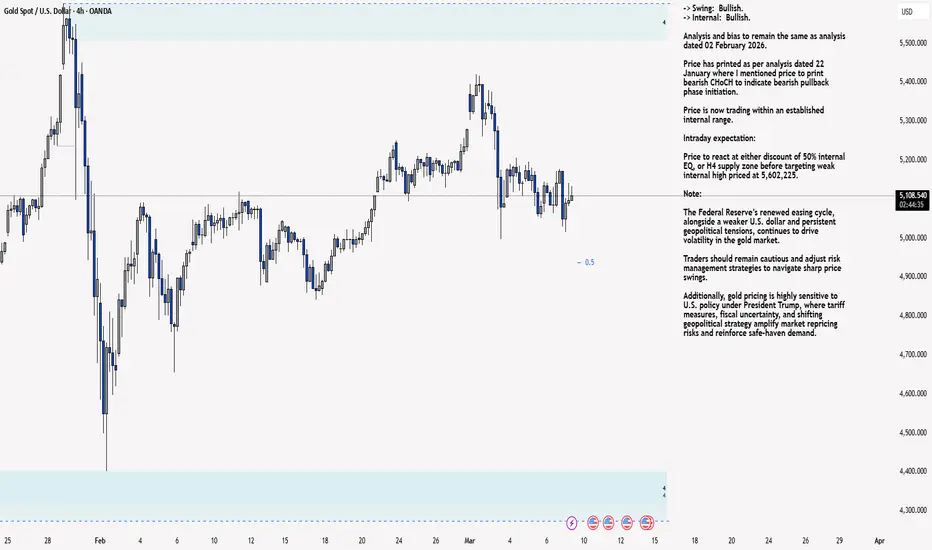The height and width of the screenshot is (550, 932).
Task: Select the 'Traders should remain cautious' paragraph
Action: 761,268
